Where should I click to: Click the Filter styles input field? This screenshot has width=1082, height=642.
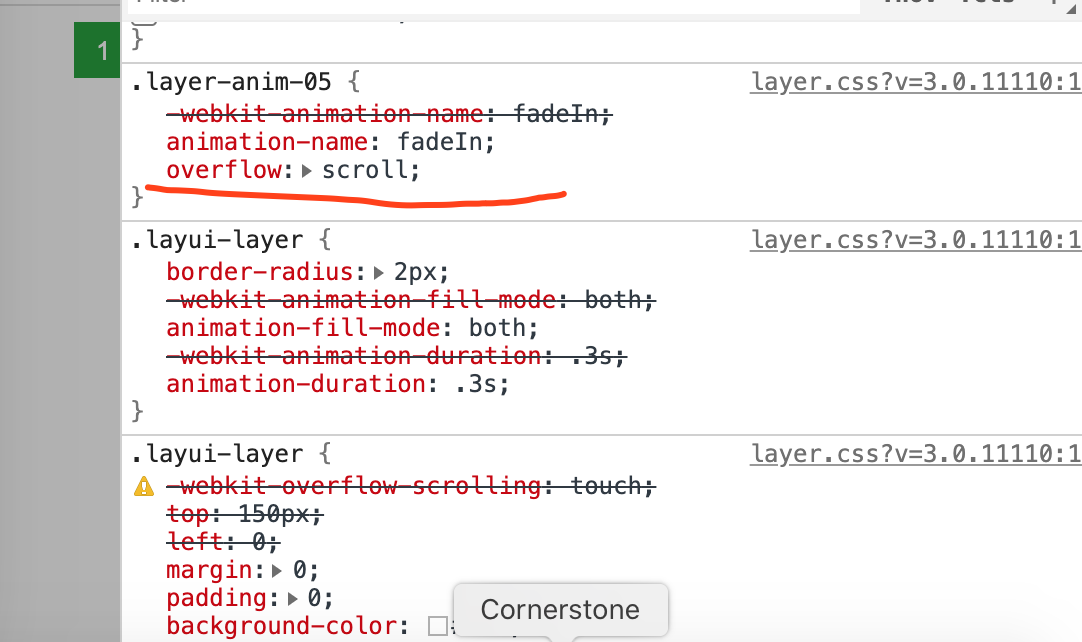pos(490,5)
